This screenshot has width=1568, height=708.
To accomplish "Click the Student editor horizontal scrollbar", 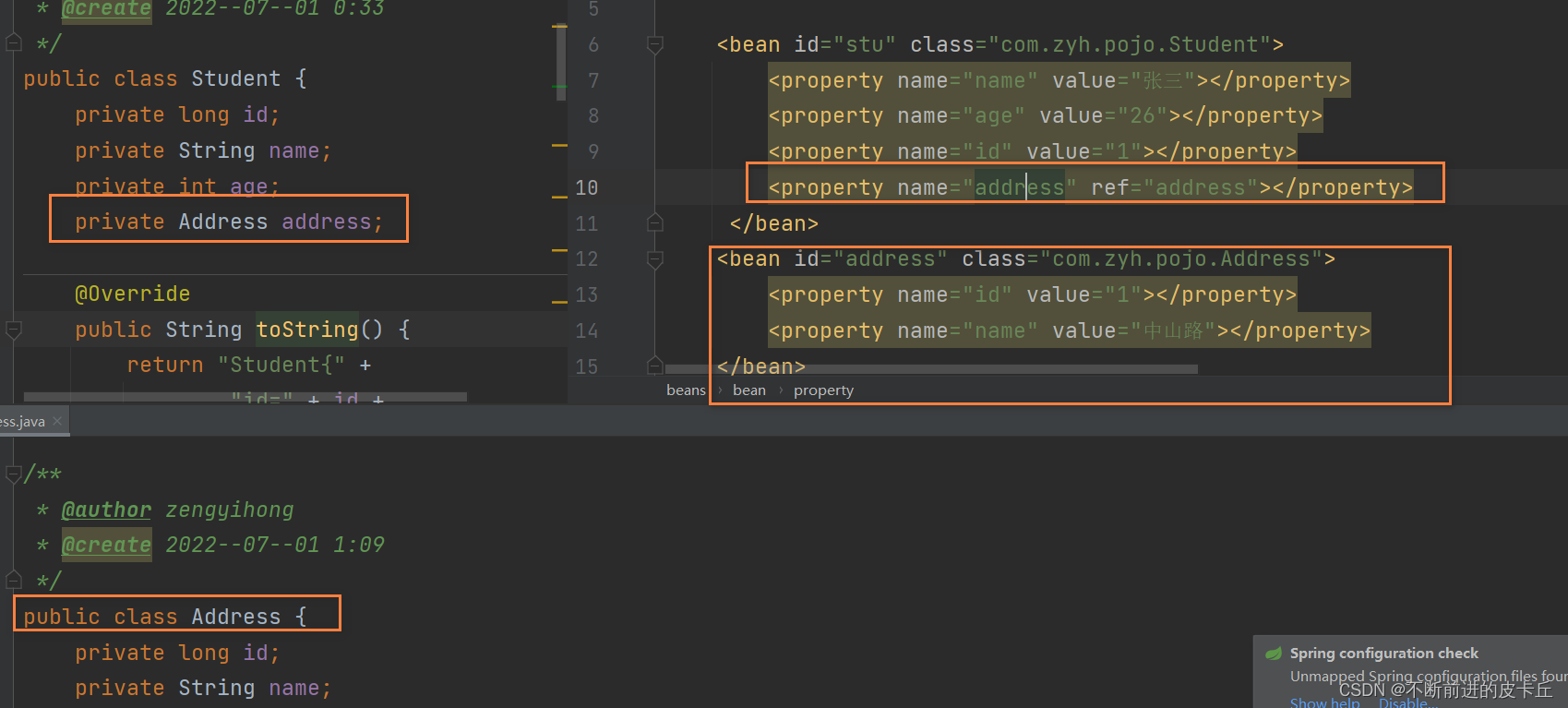I will click(x=245, y=397).
